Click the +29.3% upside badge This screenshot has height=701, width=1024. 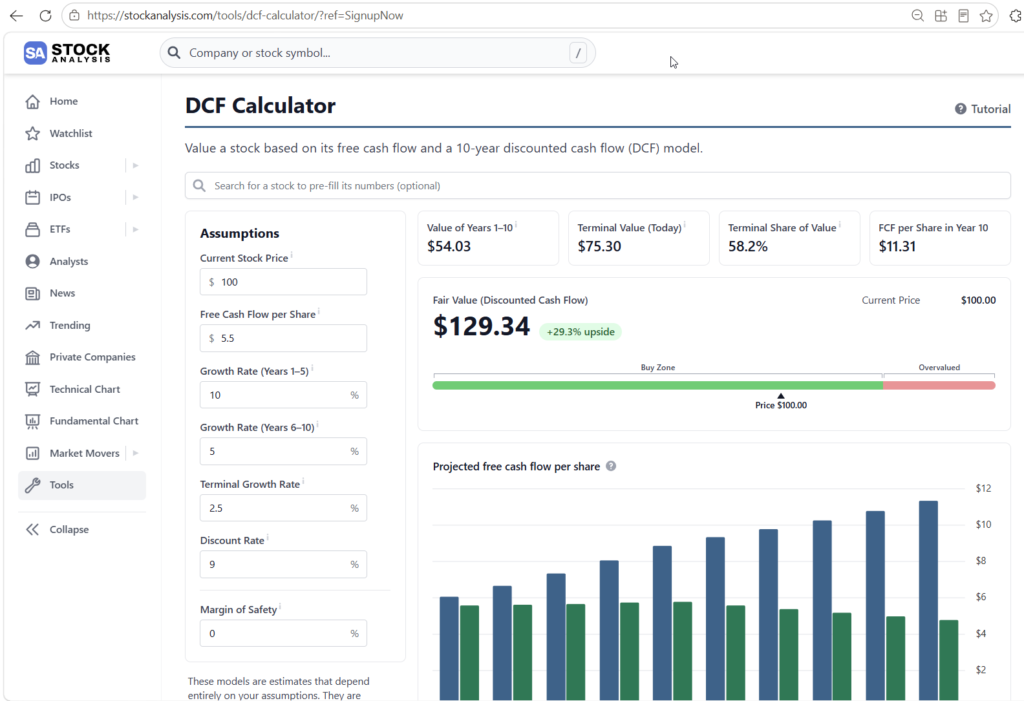pos(581,332)
